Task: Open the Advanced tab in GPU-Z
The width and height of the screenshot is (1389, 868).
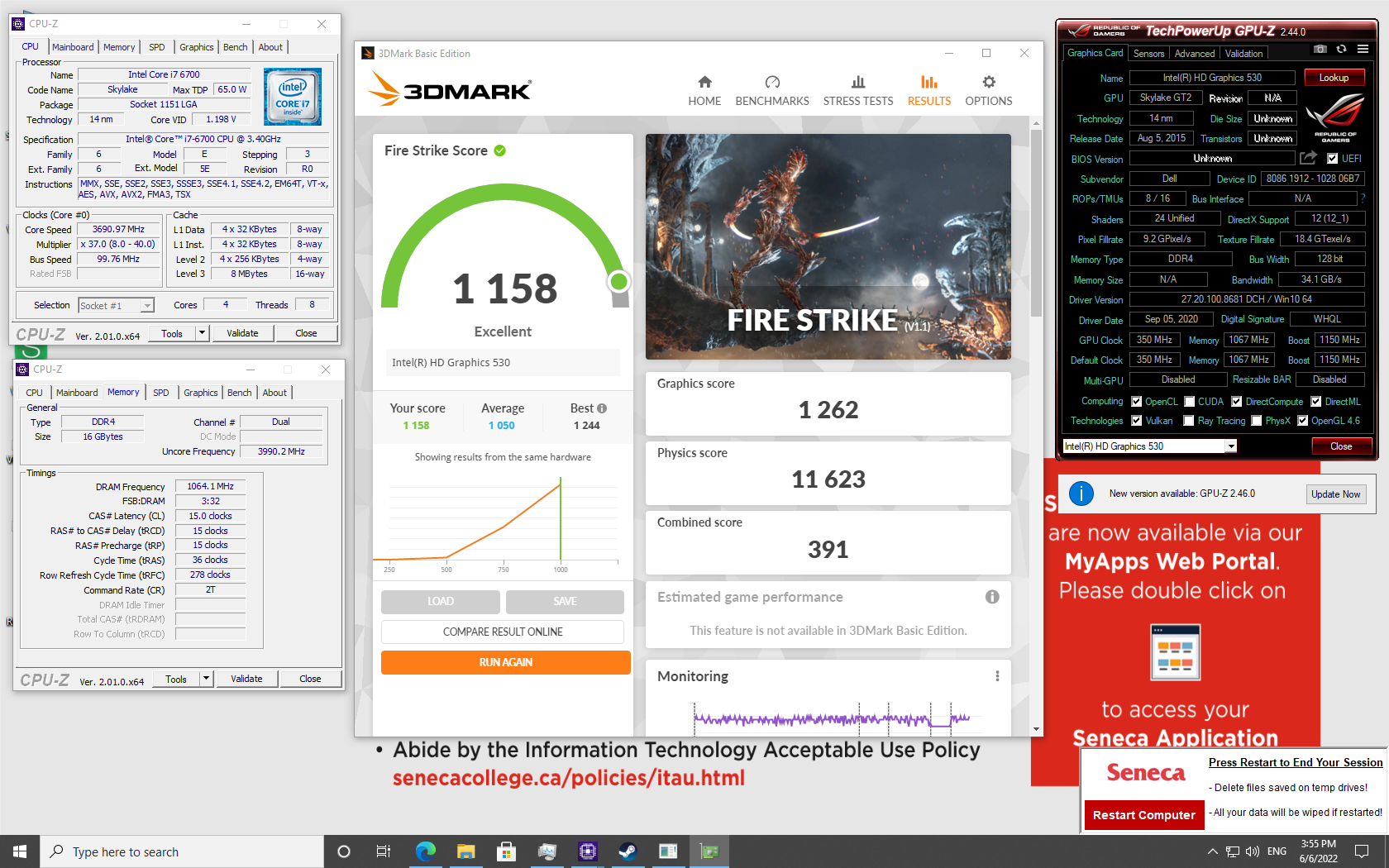Action: point(1195,54)
